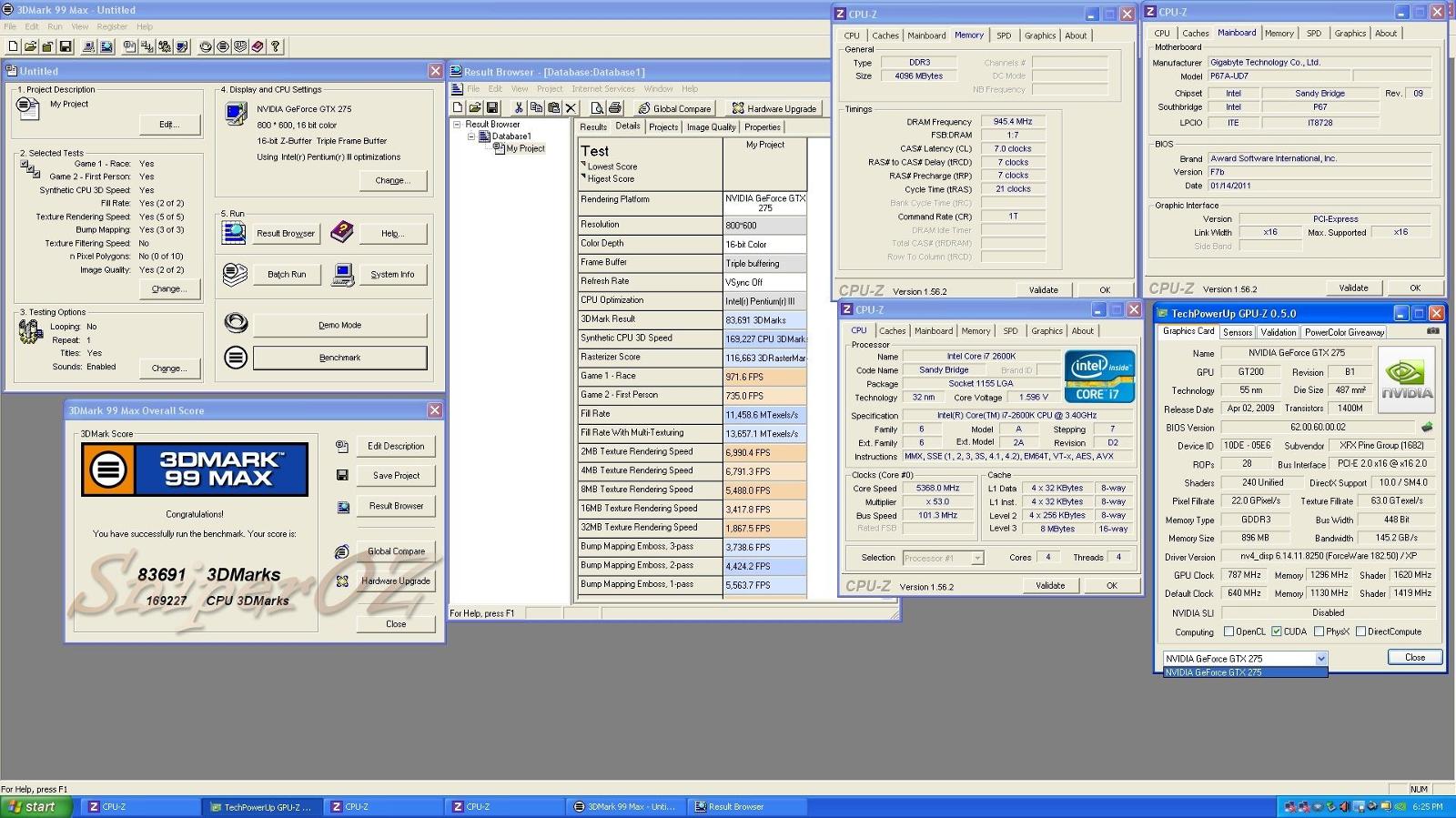Click the Print Preview icon in Result Browser toolbar

pos(597,107)
